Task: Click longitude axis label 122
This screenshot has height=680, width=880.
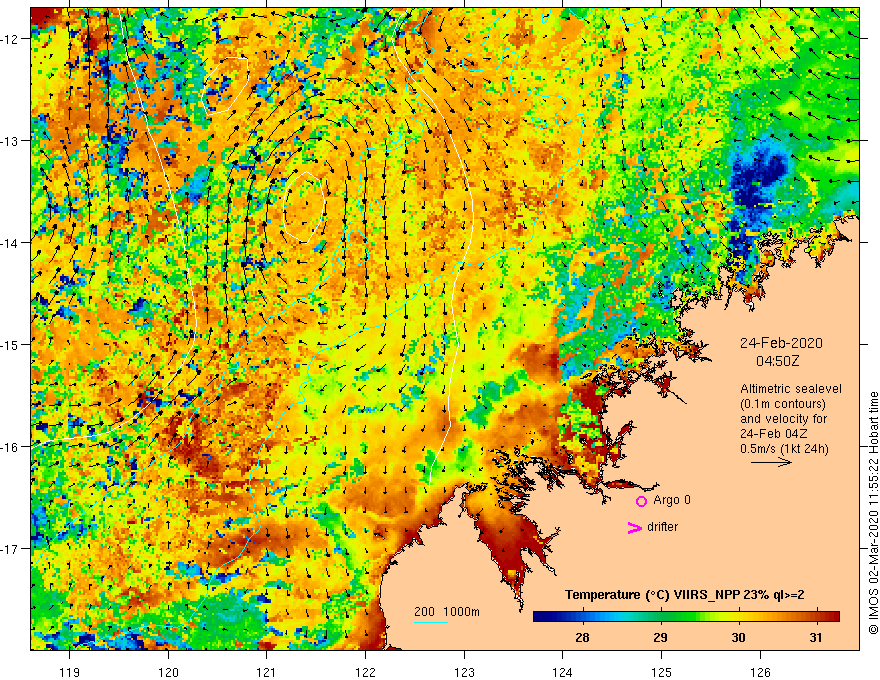Action: point(365,672)
